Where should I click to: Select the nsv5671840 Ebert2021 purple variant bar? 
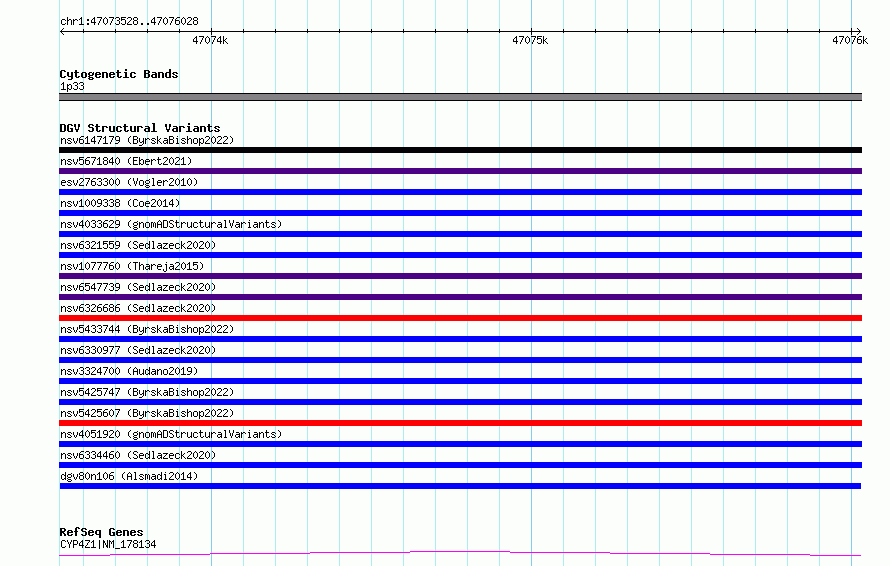pos(460,171)
